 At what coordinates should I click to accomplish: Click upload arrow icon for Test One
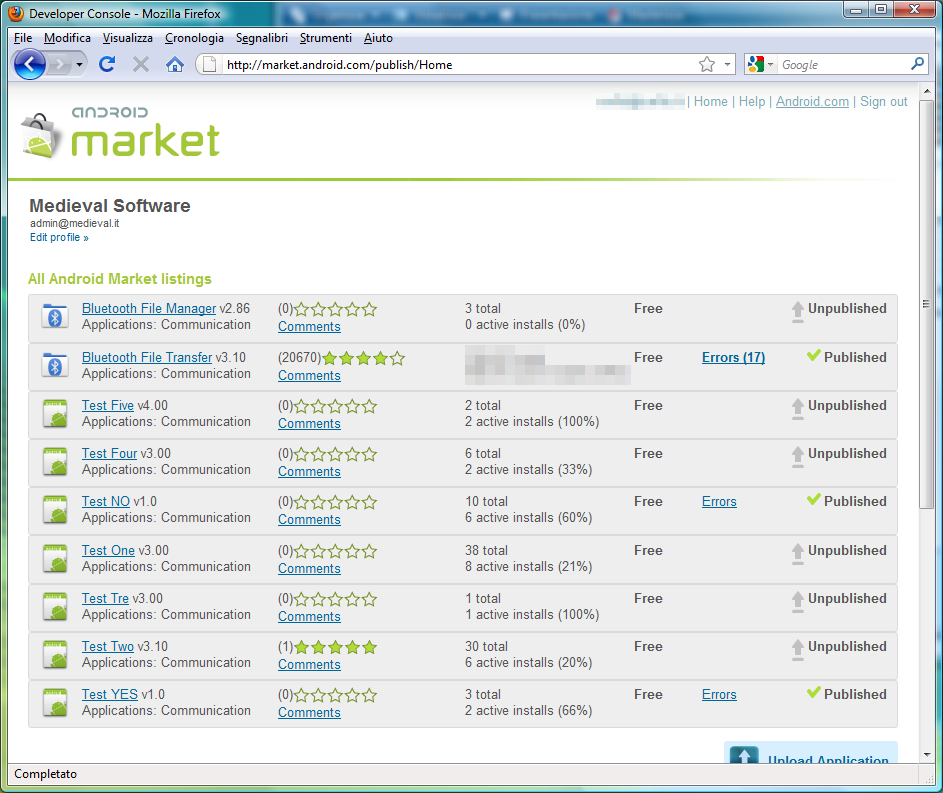[797, 554]
